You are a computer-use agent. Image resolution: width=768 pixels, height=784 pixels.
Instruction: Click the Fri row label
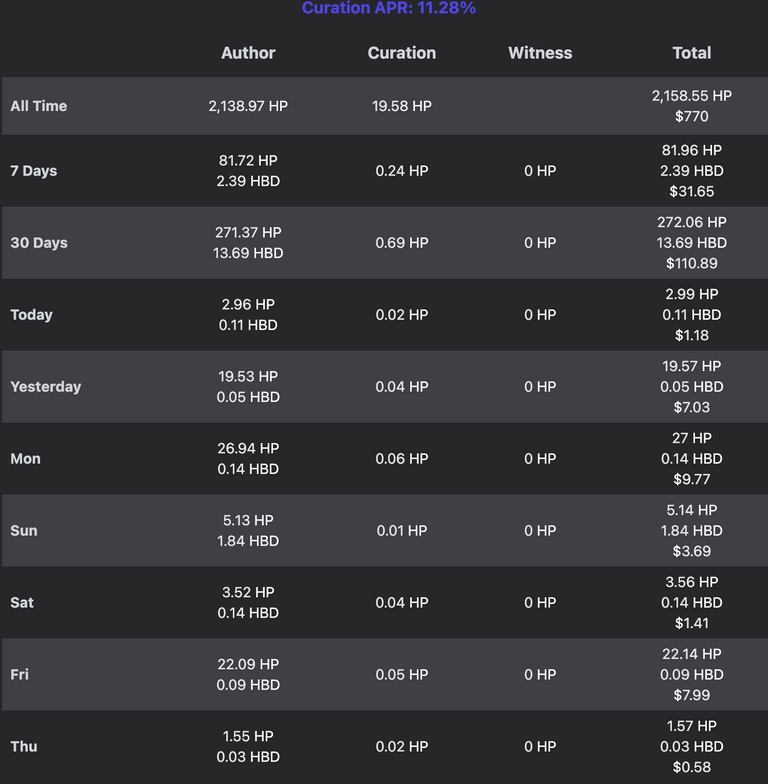click(x=20, y=675)
